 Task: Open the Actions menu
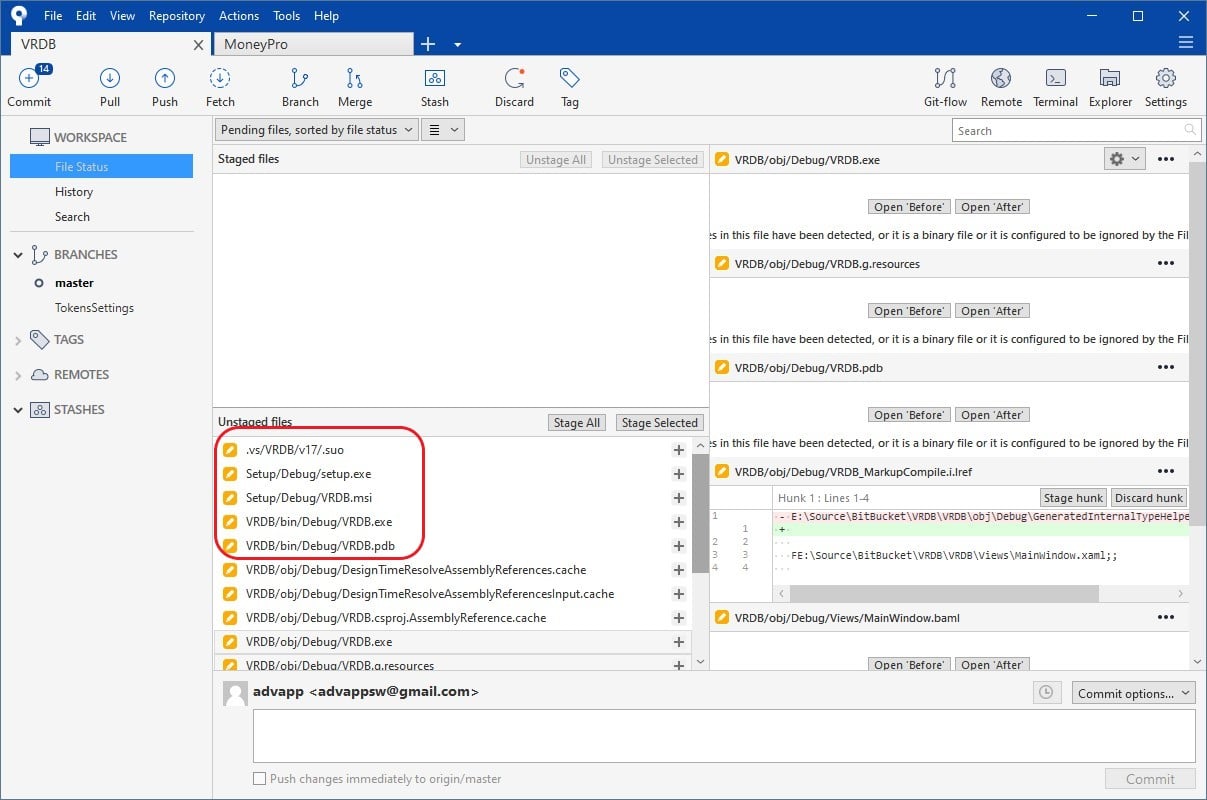click(239, 16)
